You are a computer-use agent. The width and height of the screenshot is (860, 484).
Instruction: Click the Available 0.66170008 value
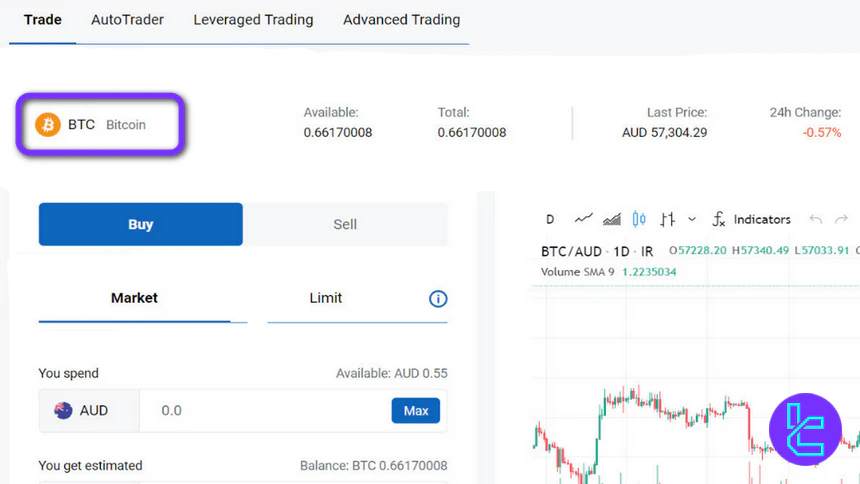338,132
